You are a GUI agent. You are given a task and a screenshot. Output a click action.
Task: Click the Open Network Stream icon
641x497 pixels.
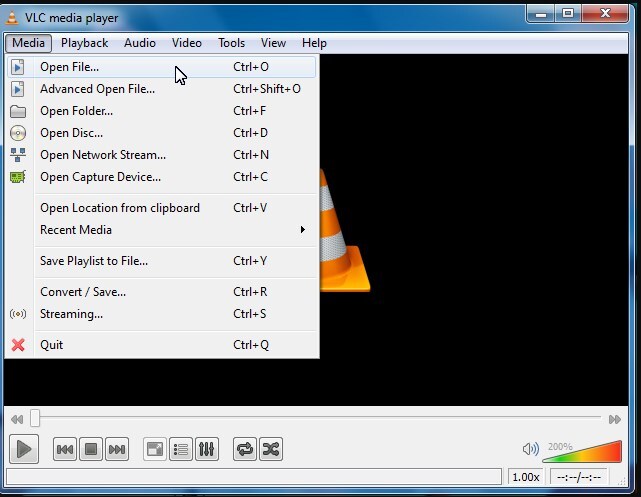18,155
